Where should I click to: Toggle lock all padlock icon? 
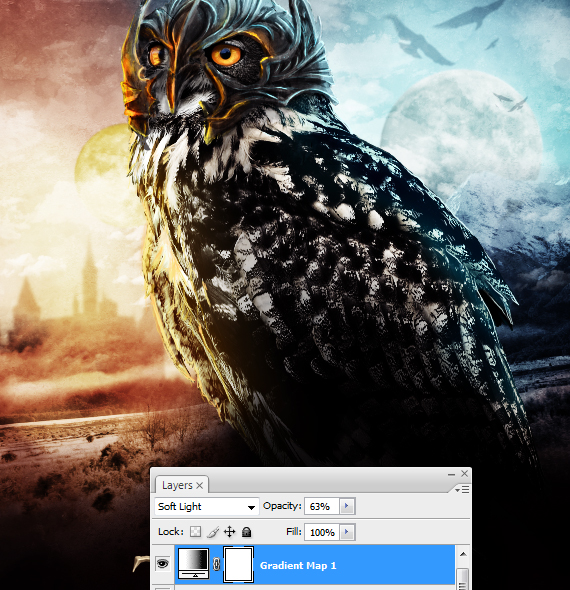click(246, 532)
